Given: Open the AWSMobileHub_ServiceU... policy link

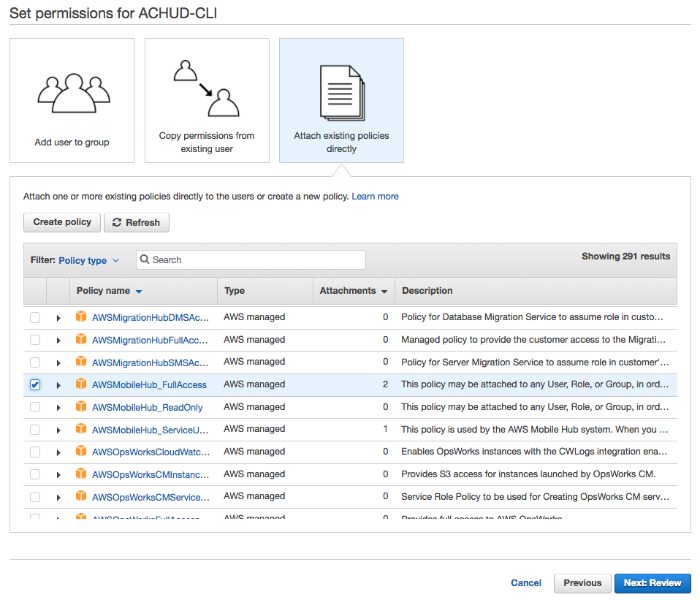Looking at the screenshot, I should coord(150,430).
